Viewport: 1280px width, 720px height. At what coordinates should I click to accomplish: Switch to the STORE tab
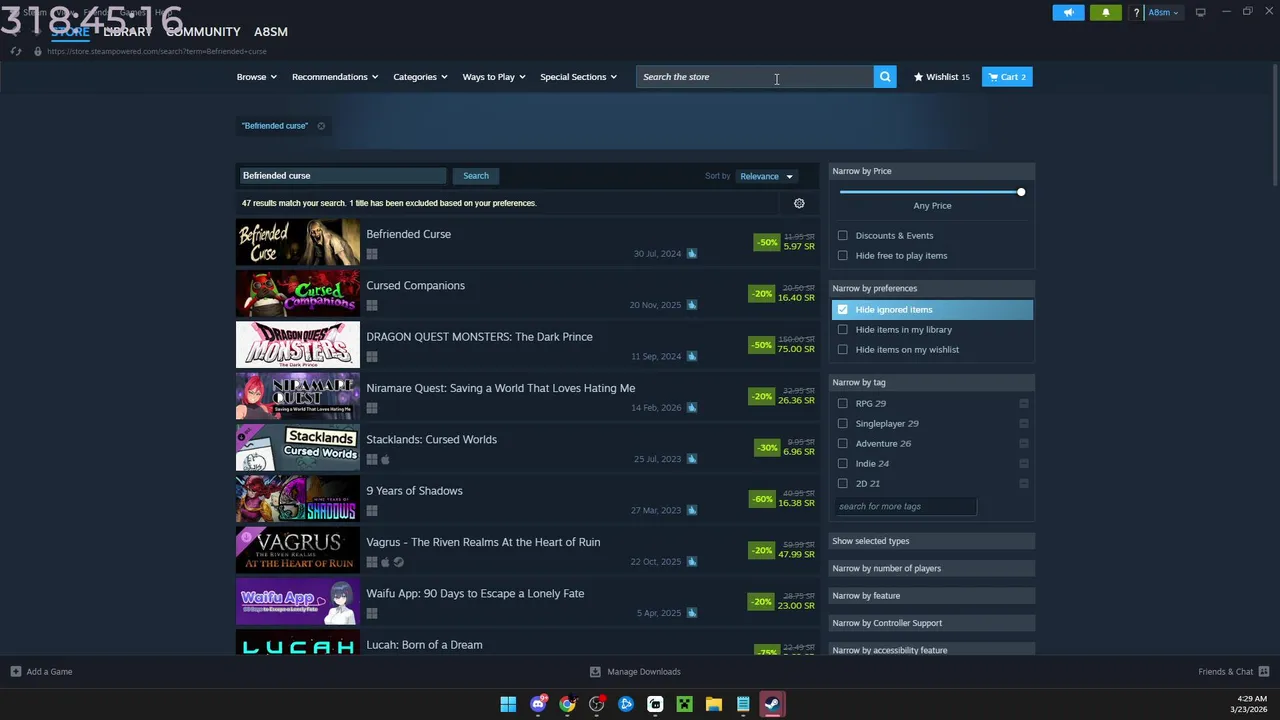(70, 32)
